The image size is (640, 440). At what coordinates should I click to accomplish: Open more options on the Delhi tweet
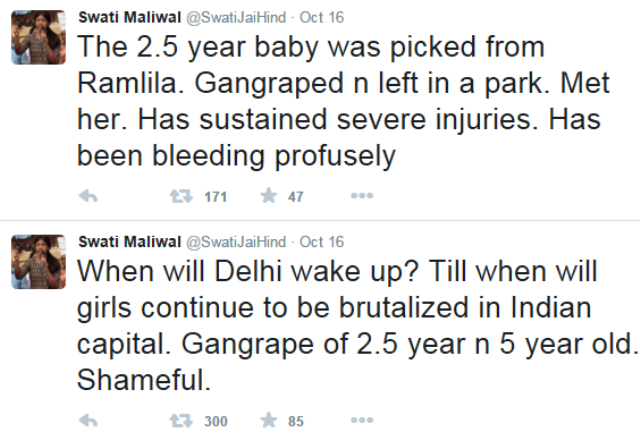click(x=361, y=421)
